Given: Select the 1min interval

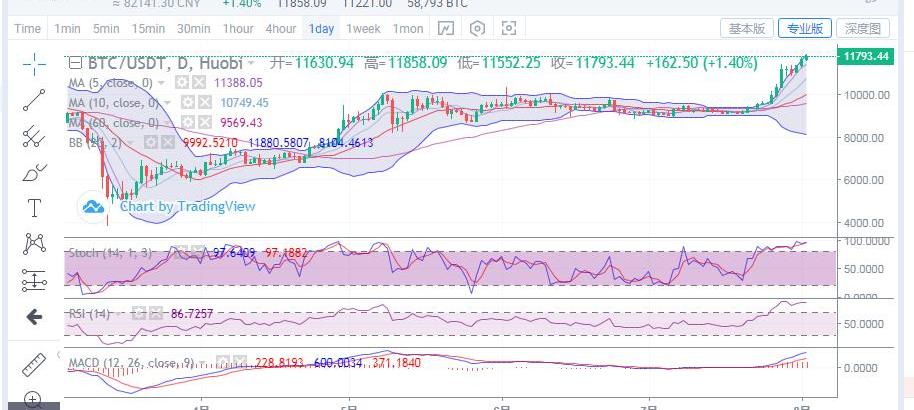Looking at the screenshot, I should pyautogui.click(x=68, y=29).
